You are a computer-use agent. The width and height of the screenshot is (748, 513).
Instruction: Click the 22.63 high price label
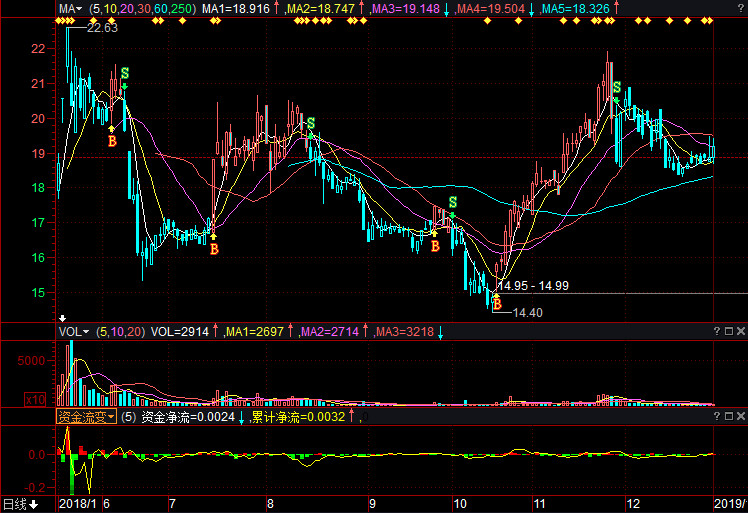[x=102, y=28]
